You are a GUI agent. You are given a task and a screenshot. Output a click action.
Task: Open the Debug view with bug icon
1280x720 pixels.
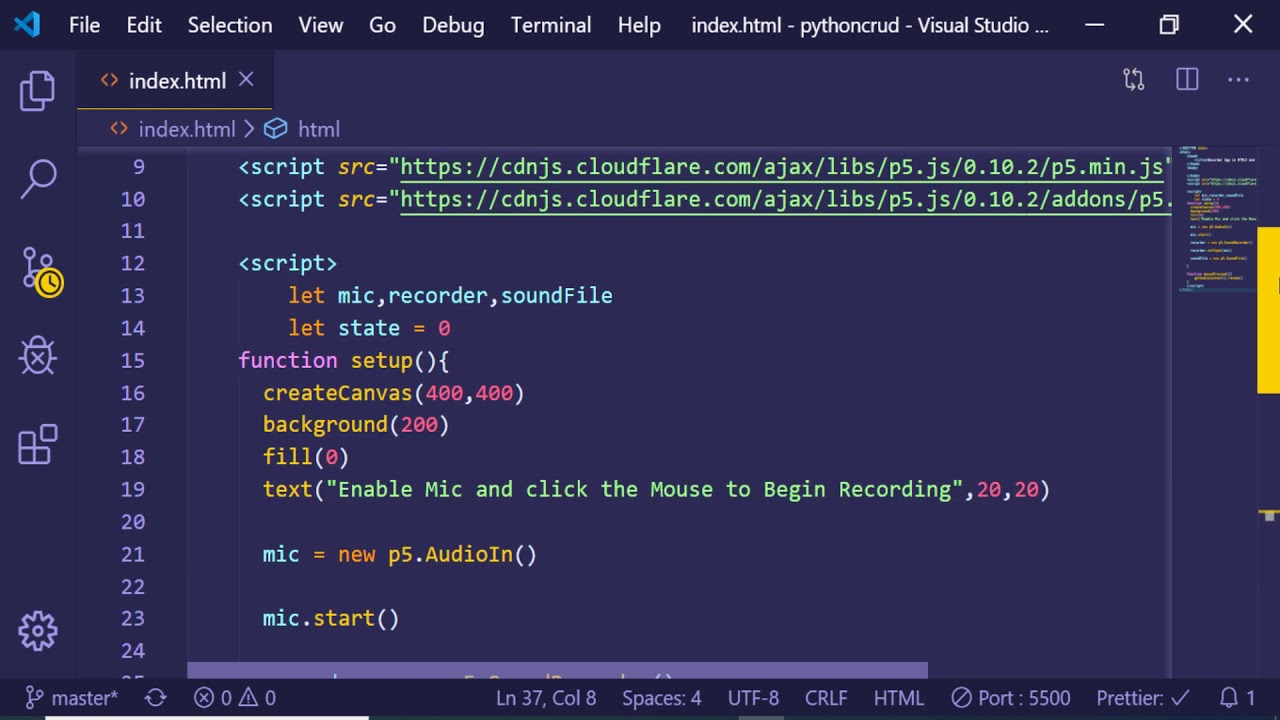coord(38,355)
